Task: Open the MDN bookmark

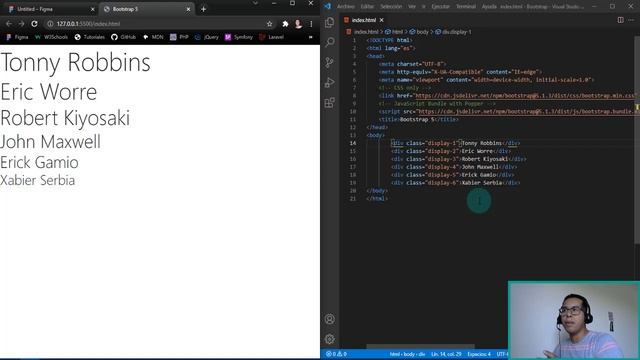Action: pos(153,37)
